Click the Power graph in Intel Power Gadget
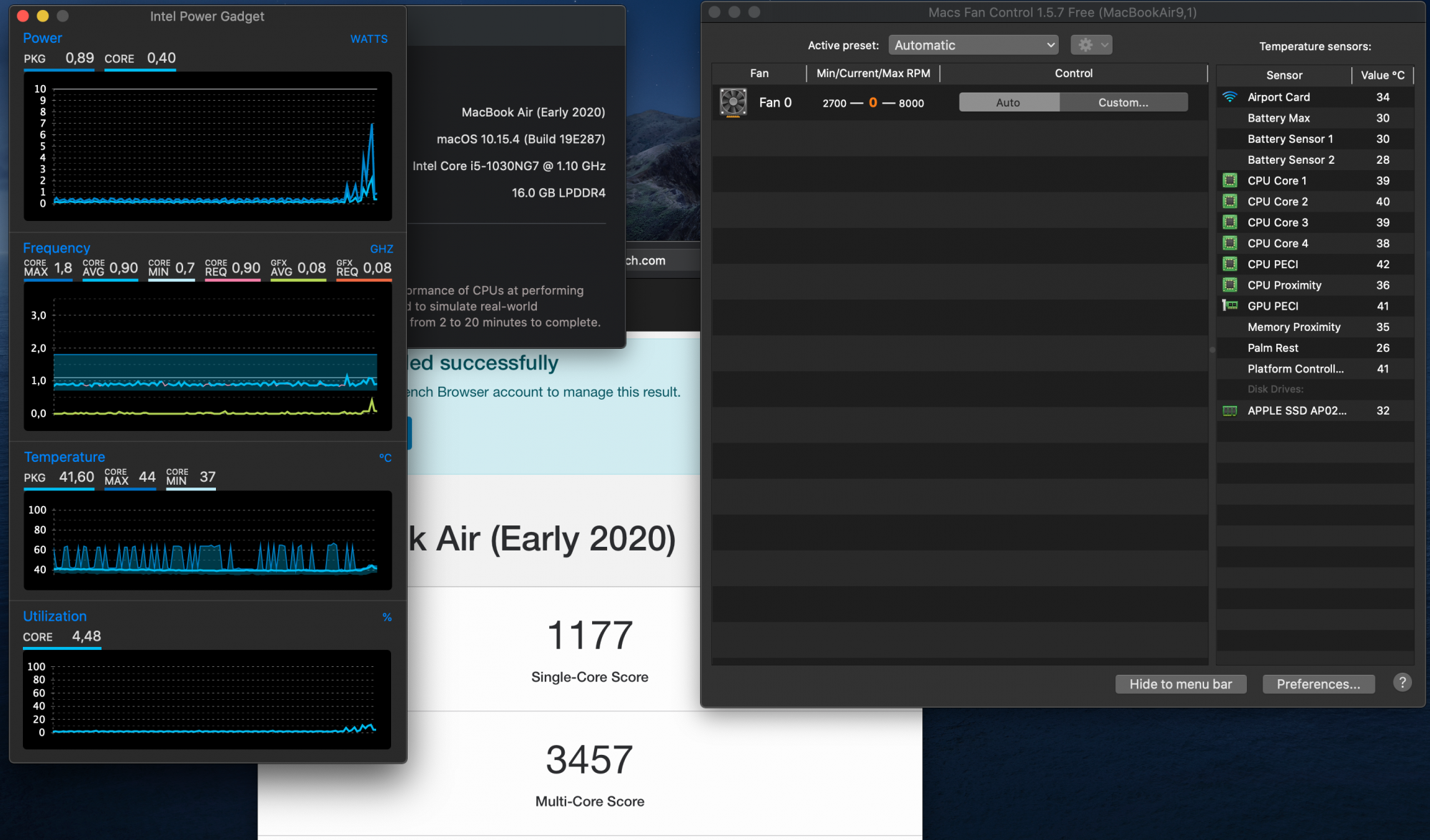The height and width of the screenshot is (840, 1430). [207, 146]
